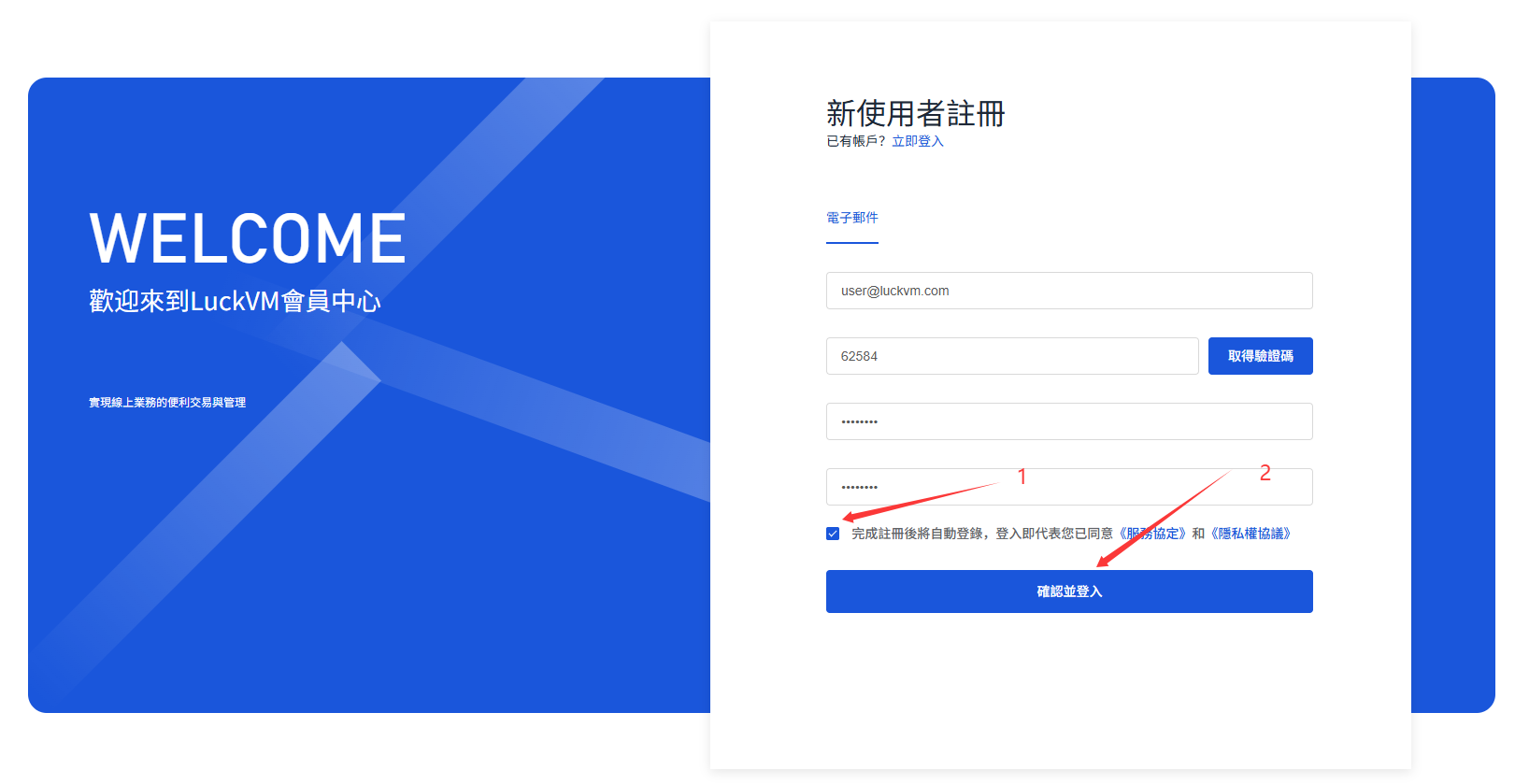
Task: Open the 《隱私權協議》 link
Action: [1251, 534]
